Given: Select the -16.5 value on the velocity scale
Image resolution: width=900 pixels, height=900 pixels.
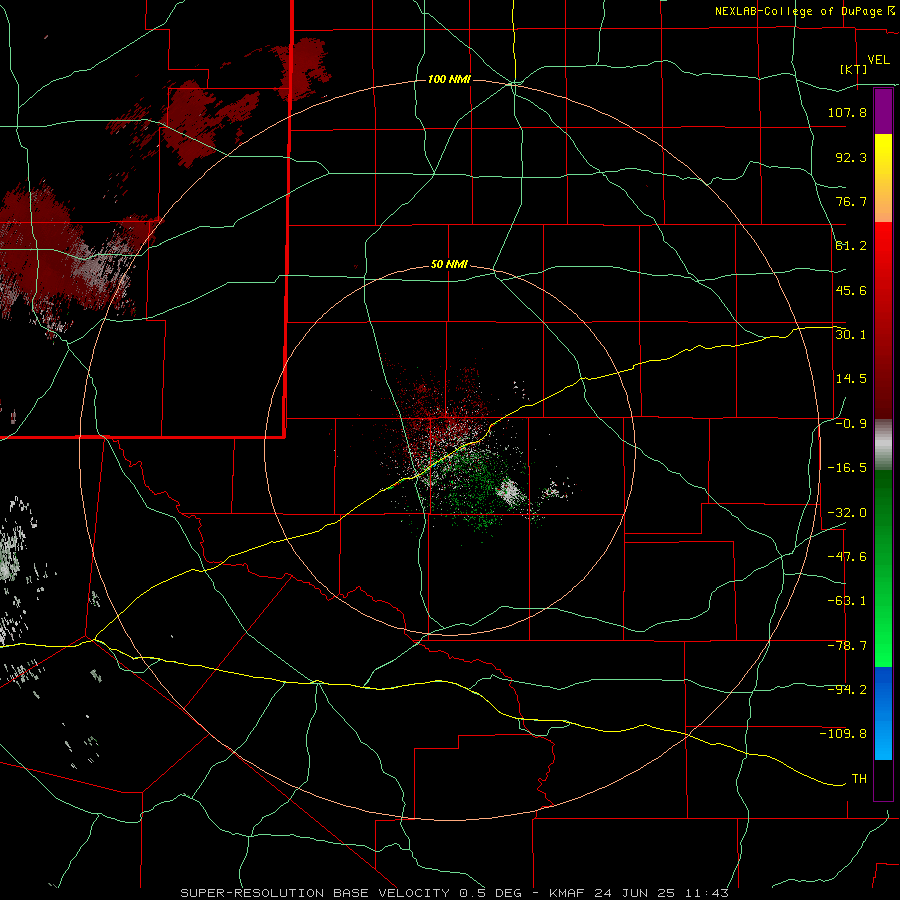Looking at the screenshot, I should click(847, 468).
